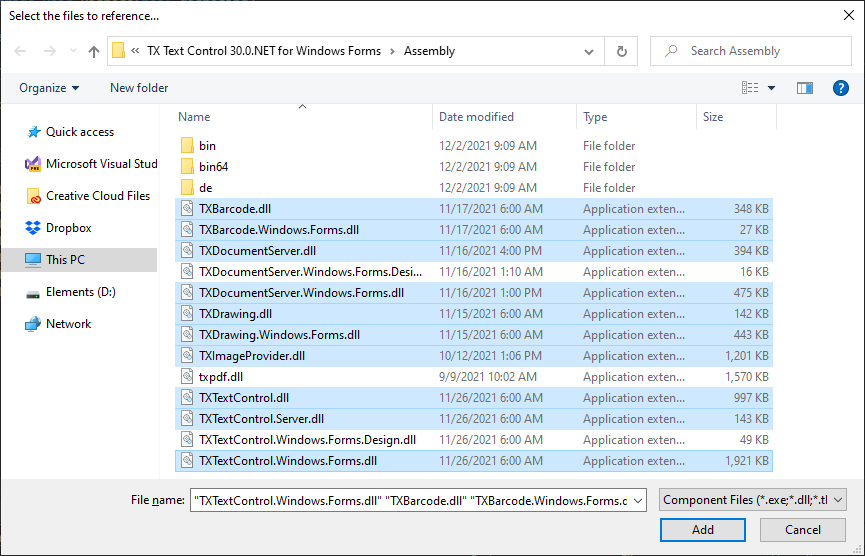
Task: Click the Search Assembly box
Action: tap(751, 51)
